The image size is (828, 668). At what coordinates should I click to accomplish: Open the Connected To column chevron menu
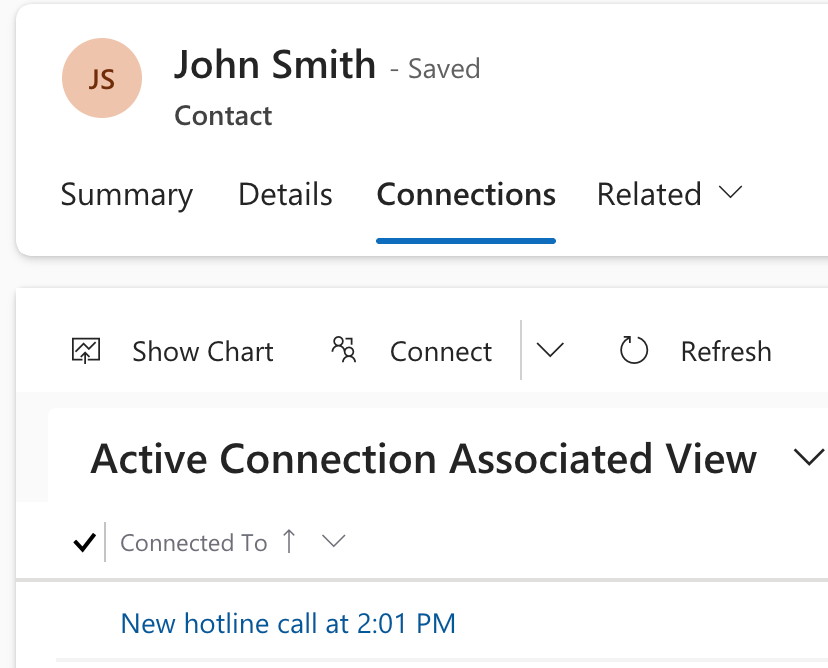[x=334, y=542]
